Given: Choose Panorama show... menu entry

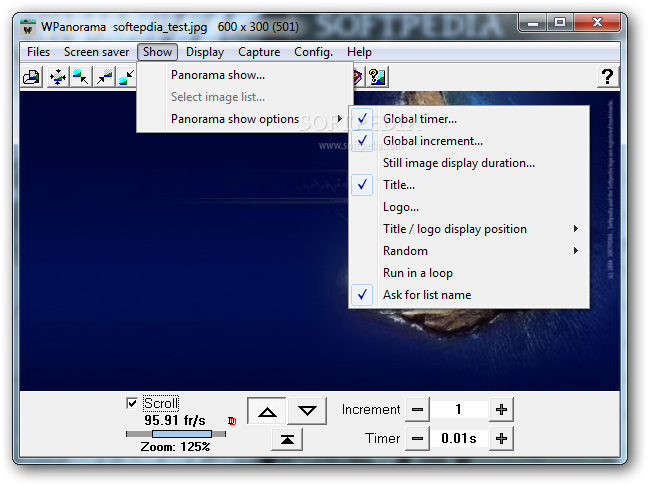Looking at the screenshot, I should (245, 75).
